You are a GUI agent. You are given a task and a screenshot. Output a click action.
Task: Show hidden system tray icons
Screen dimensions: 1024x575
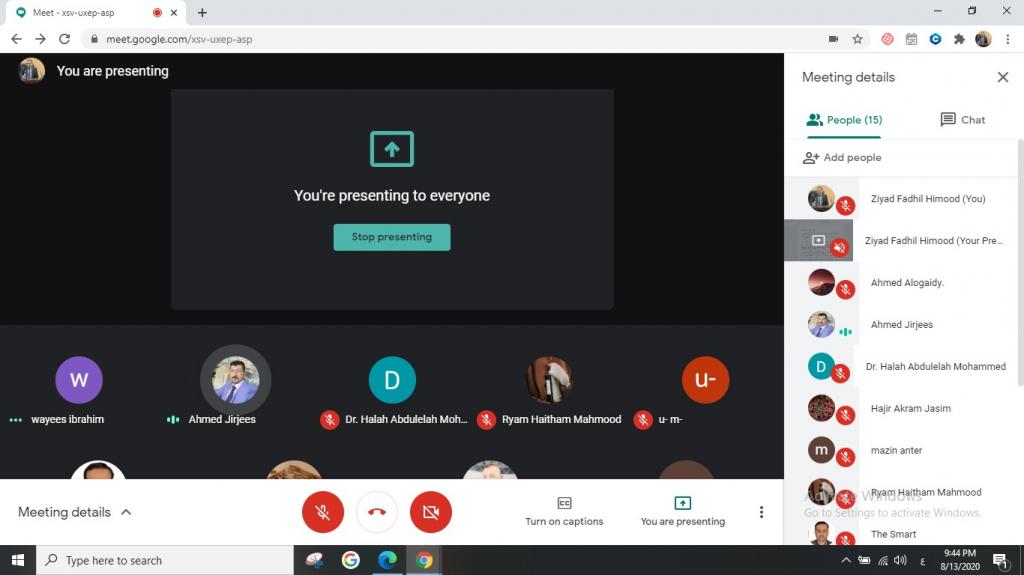[846, 560]
